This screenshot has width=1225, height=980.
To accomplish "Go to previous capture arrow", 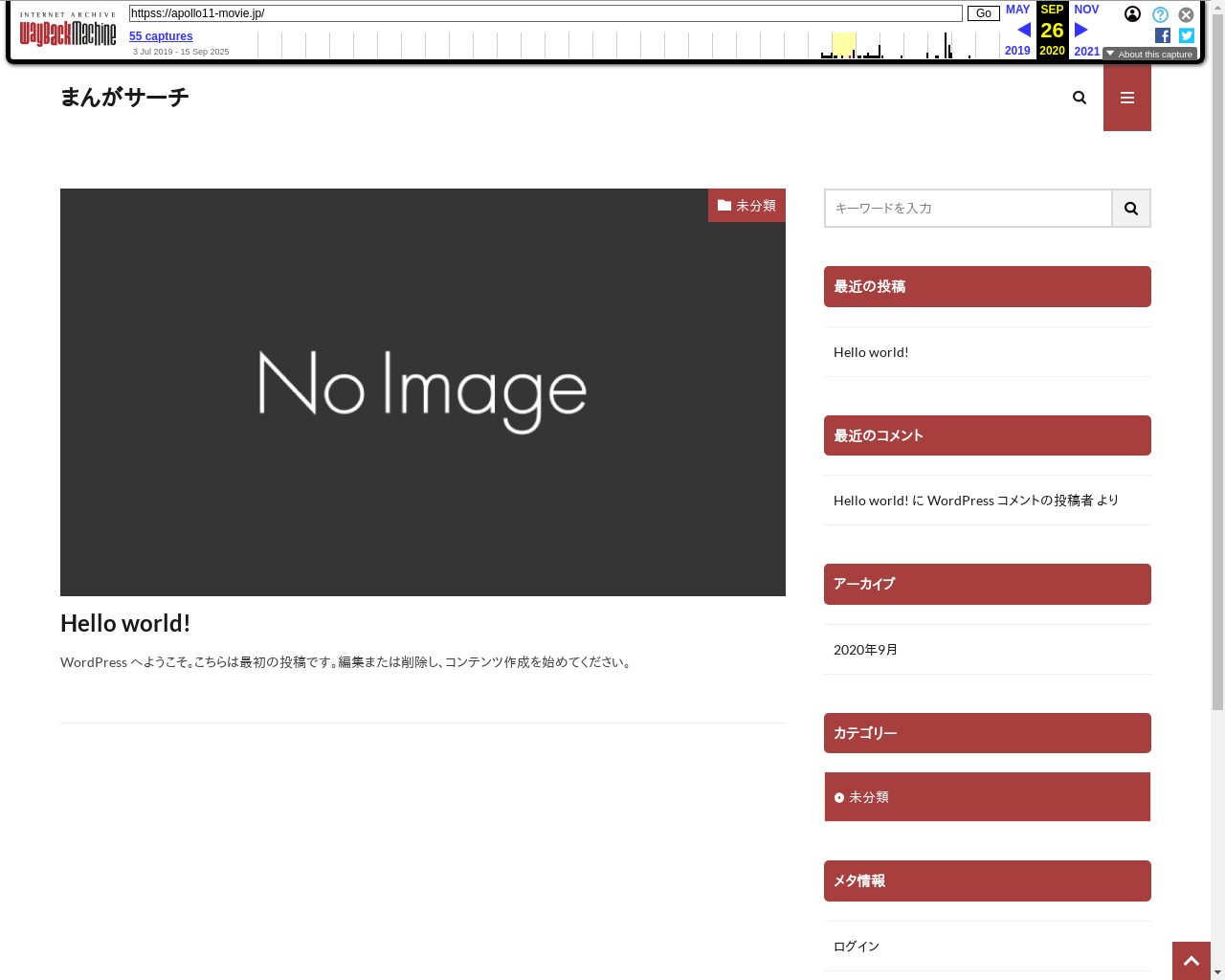I will (x=1023, y=30).
